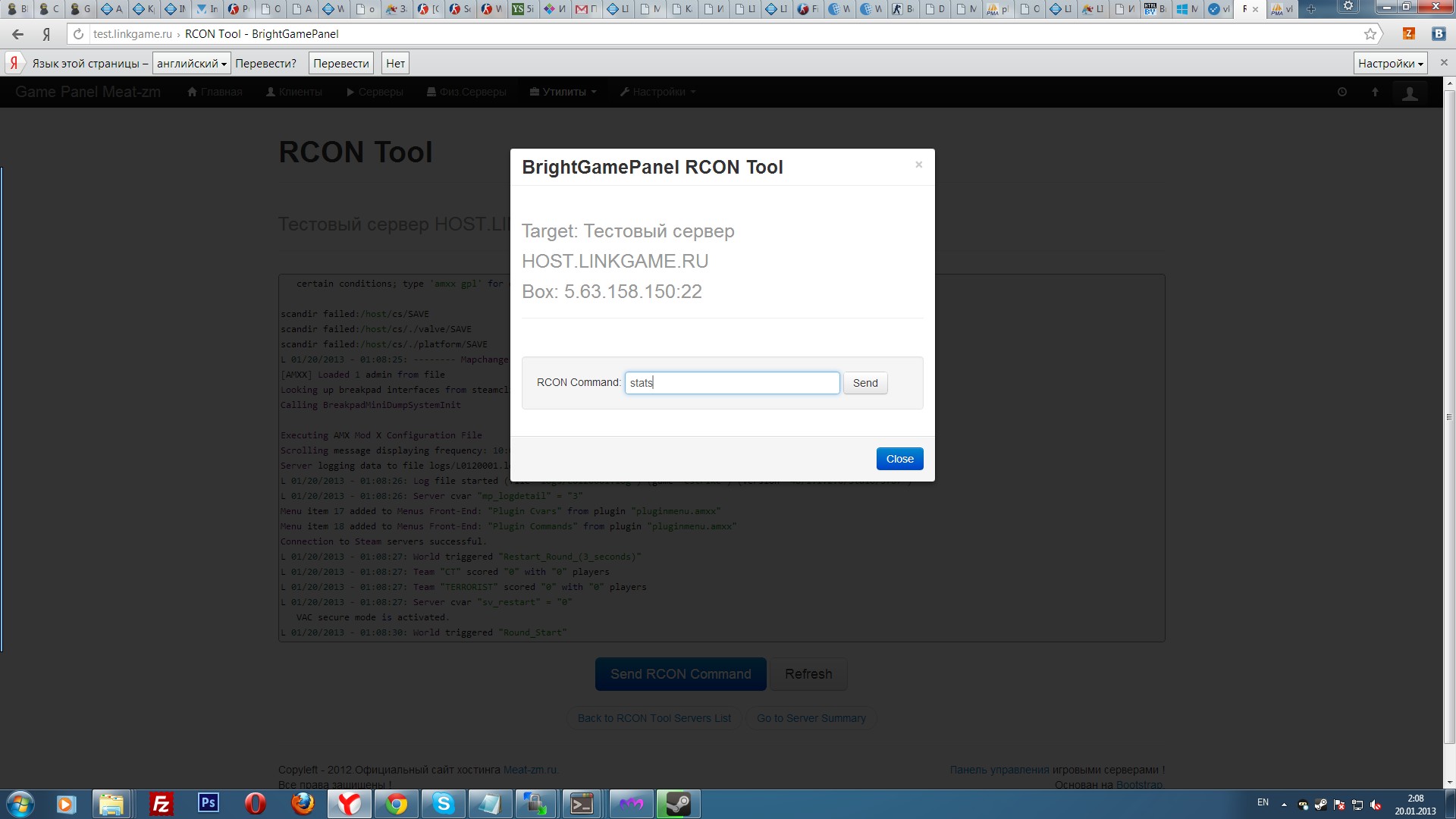Go back using the browser back arrow
This screenshot has width=1456, height=819.
coord(18,34)
